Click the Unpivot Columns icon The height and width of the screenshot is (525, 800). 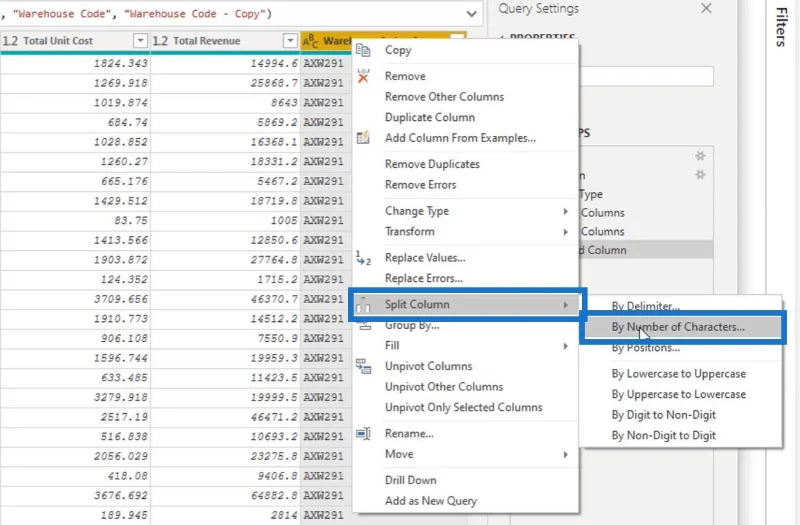point(363,366)
